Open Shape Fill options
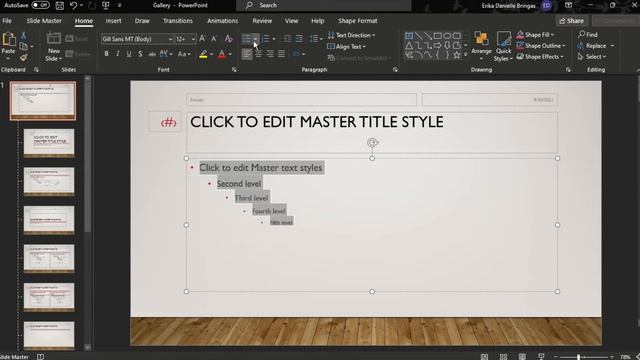Screen dimensions: 640x360 (x=536, y=35)
